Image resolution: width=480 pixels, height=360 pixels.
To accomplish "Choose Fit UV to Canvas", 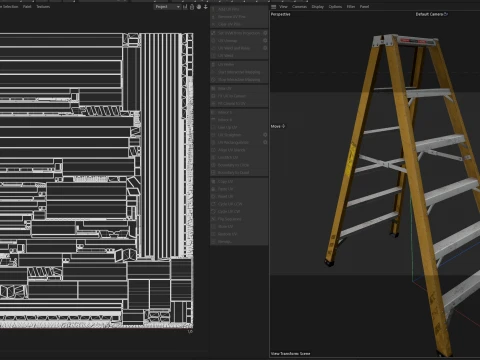I will (x=239, y=96).
